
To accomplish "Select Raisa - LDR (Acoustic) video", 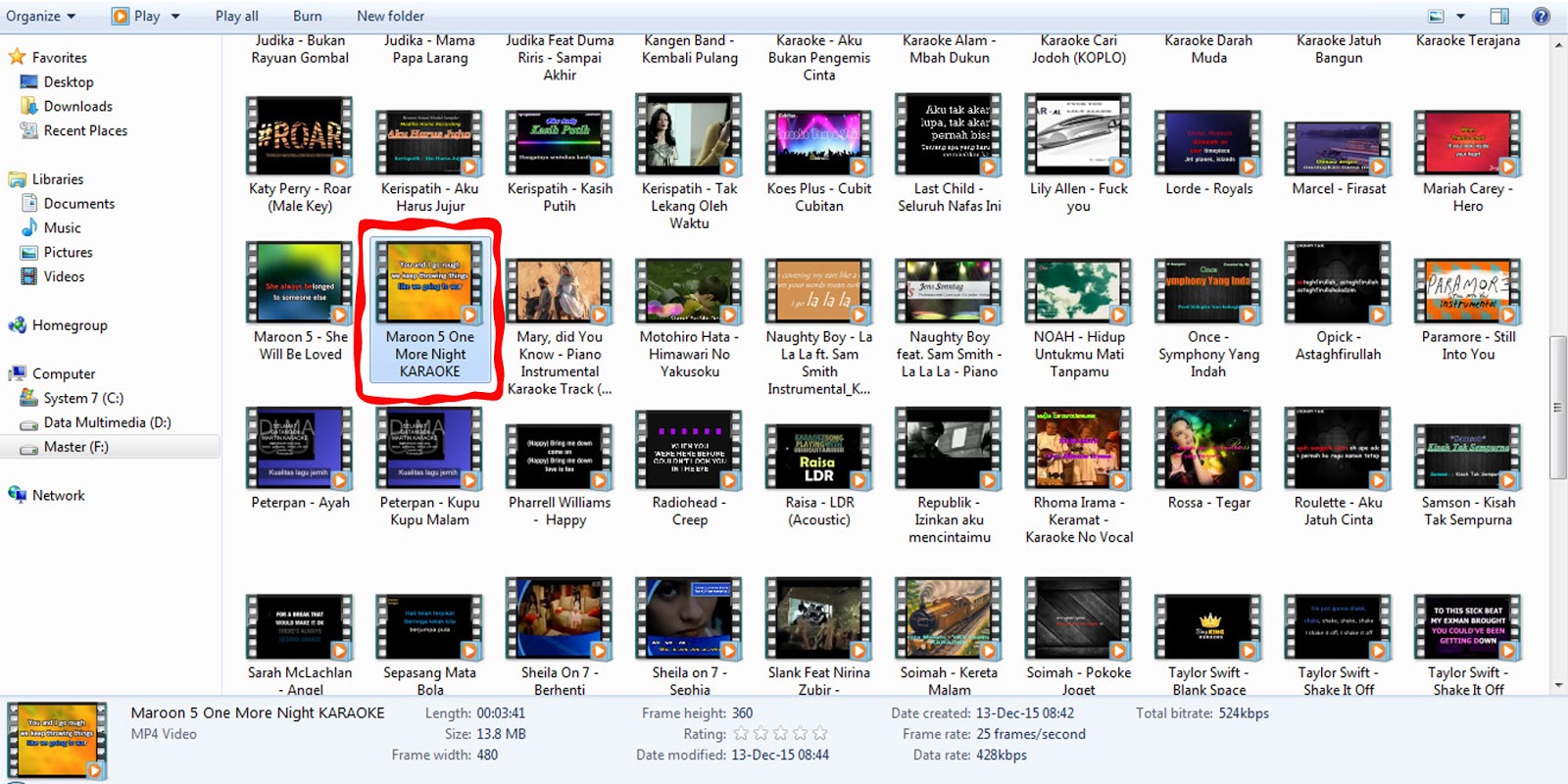I will point(819,475).
